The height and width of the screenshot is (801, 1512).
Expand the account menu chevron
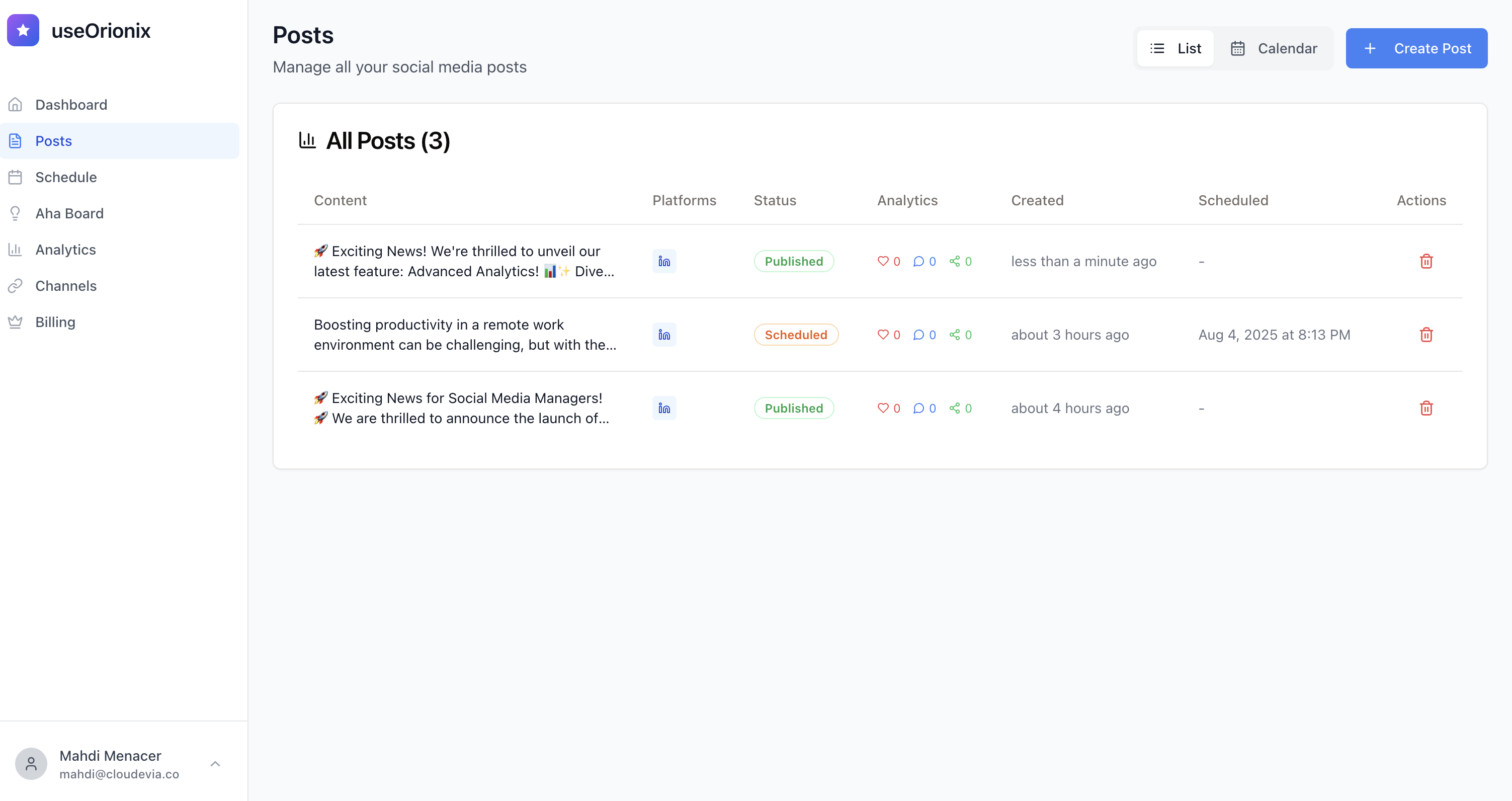point(215,763)
